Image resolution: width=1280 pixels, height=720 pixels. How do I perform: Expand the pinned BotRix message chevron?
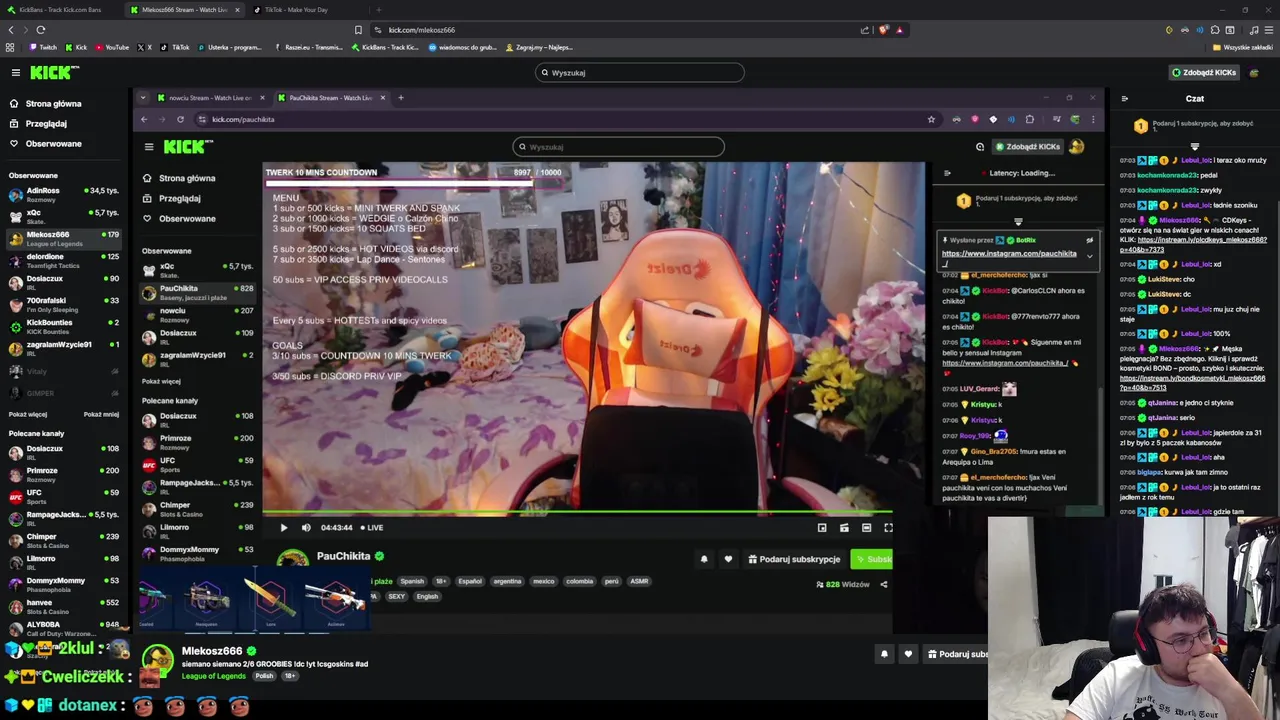pyautogui.click(x=1090, y=257)
